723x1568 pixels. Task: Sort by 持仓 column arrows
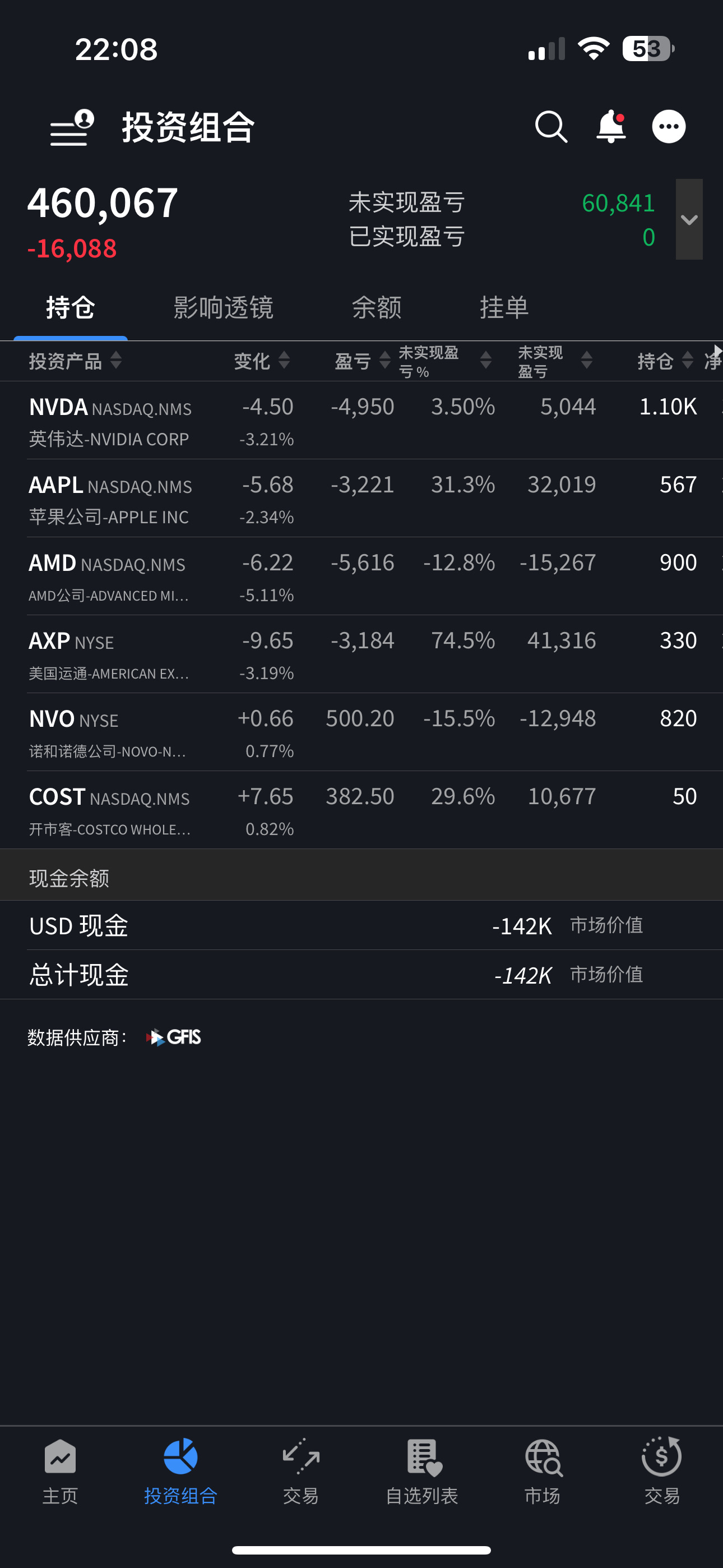coord(687,361)
